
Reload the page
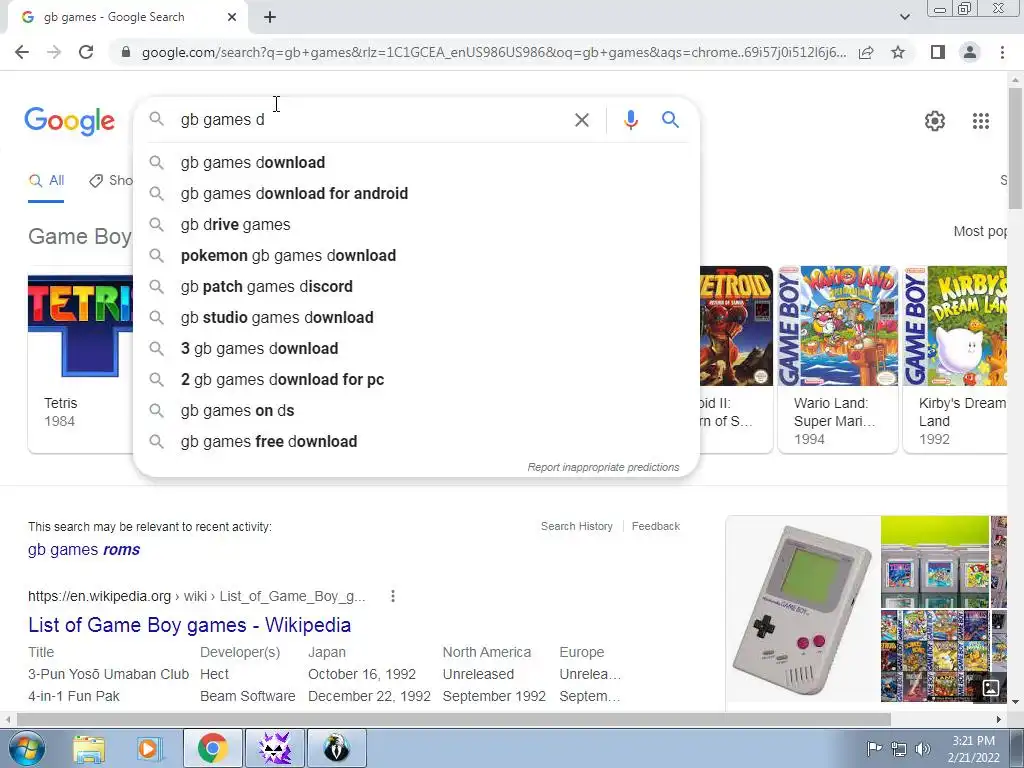[x=86, y=52]
